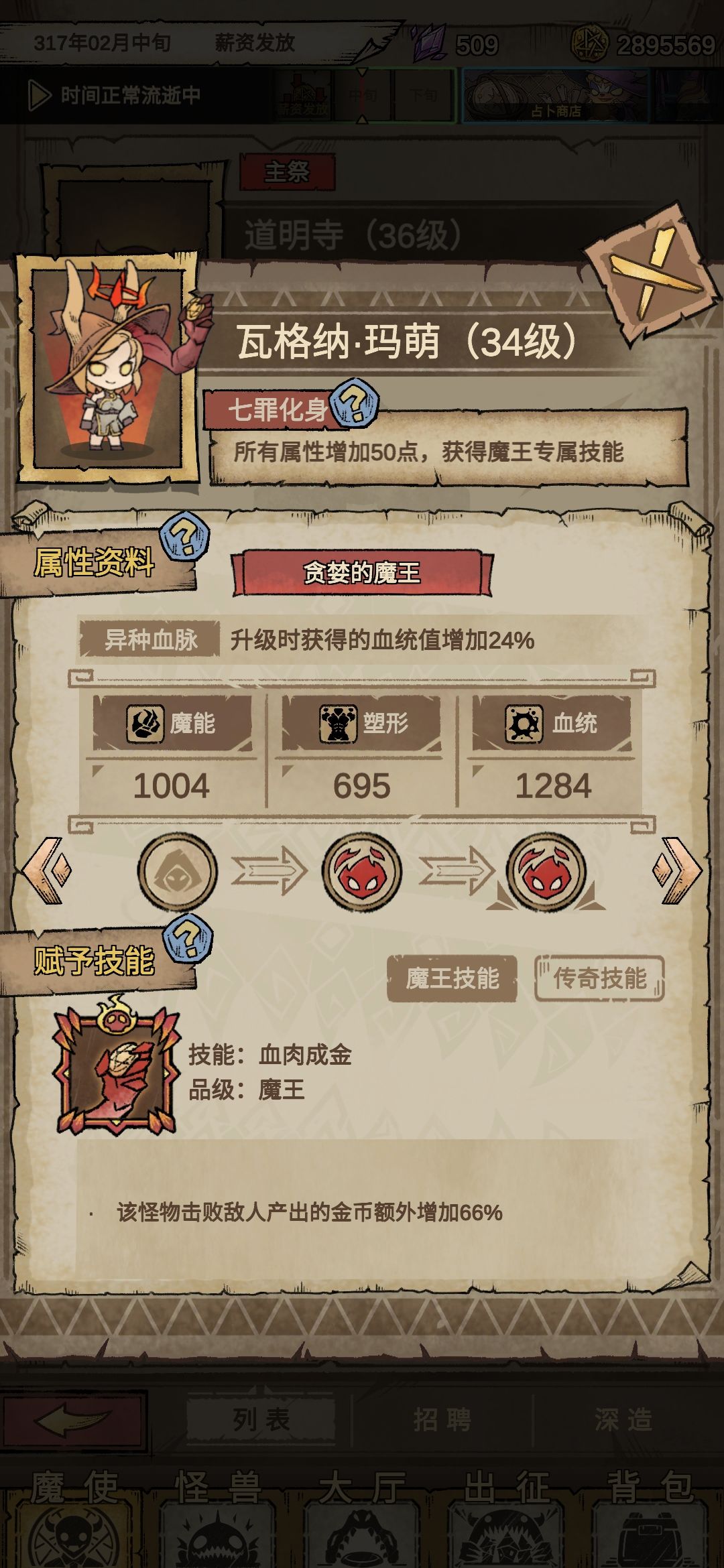Click the 魔能 attribute icon
Image resolution: width=724 pixels, height=1568 pixels.
click(x=145, y=724)
